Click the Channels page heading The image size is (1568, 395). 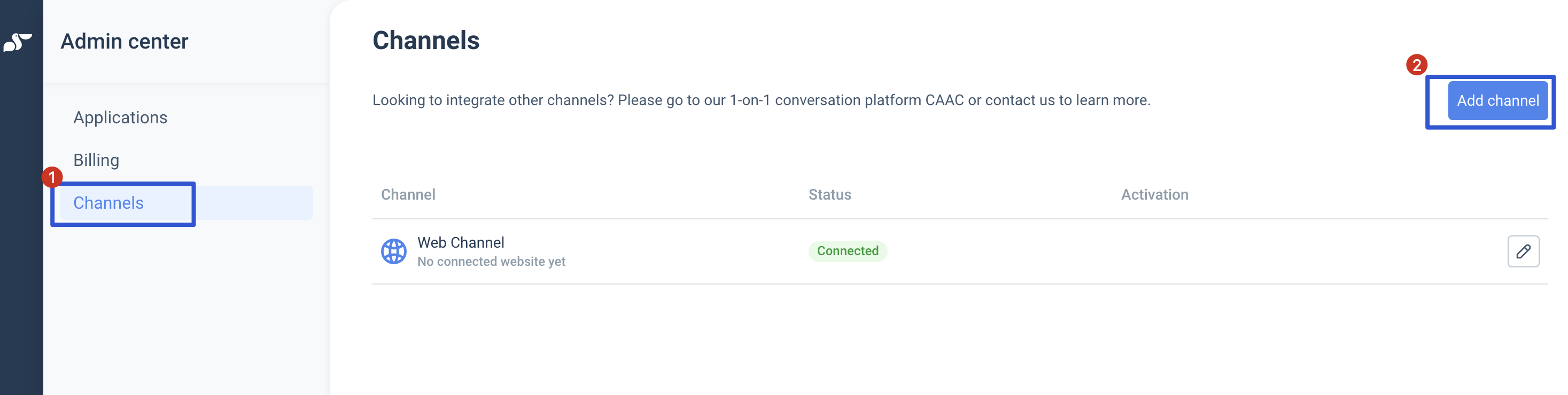pyautogui.click(x=426, y=40)
